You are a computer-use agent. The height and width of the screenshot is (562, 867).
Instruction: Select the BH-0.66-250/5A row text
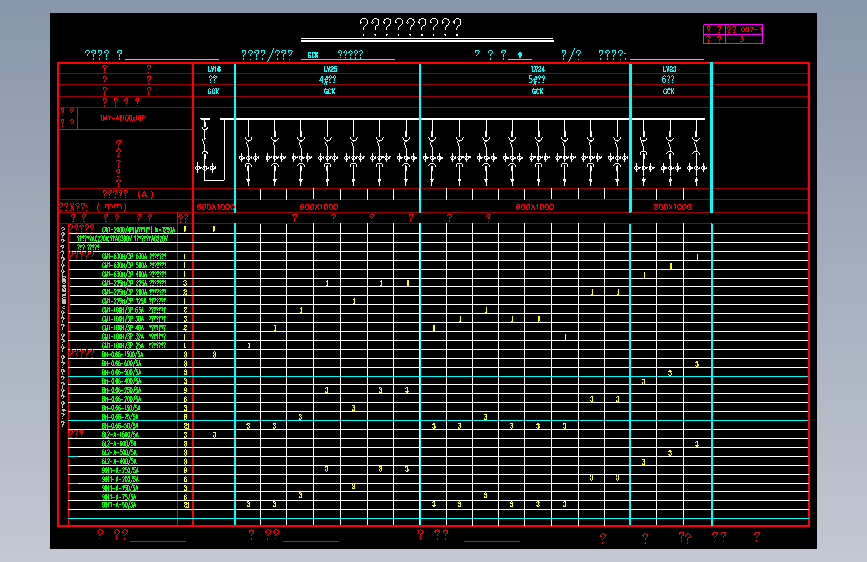(x=121, y=390)
